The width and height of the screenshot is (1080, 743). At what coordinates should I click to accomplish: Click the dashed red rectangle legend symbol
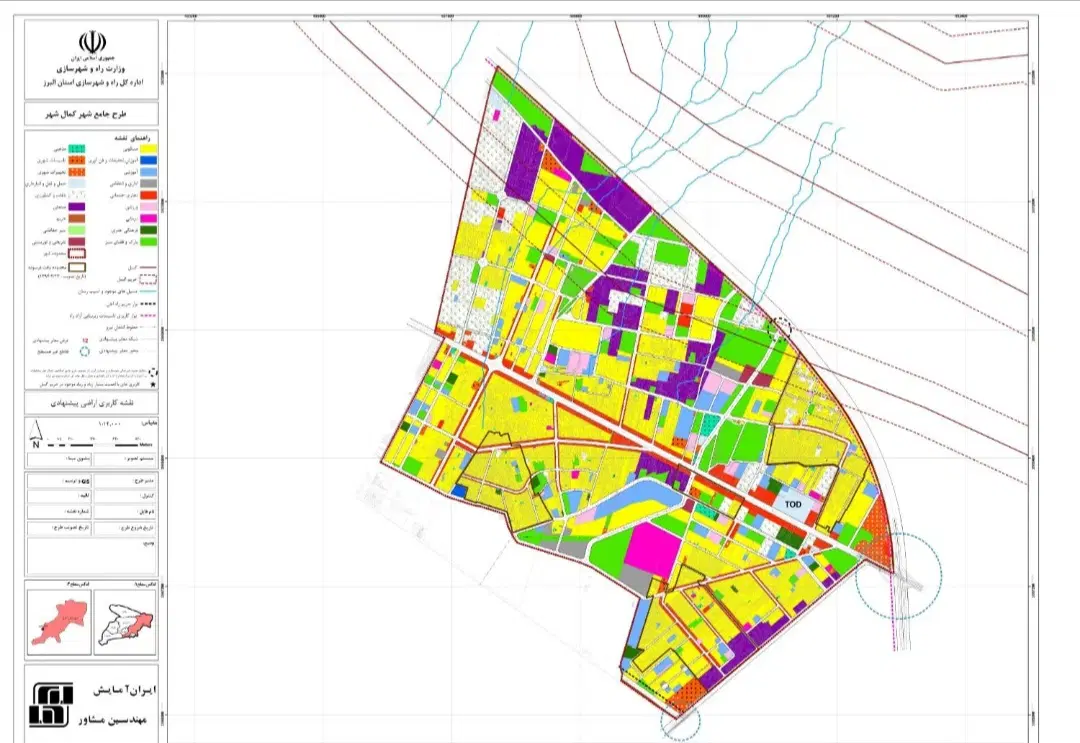pyautogui.click(x=76, y=253)
